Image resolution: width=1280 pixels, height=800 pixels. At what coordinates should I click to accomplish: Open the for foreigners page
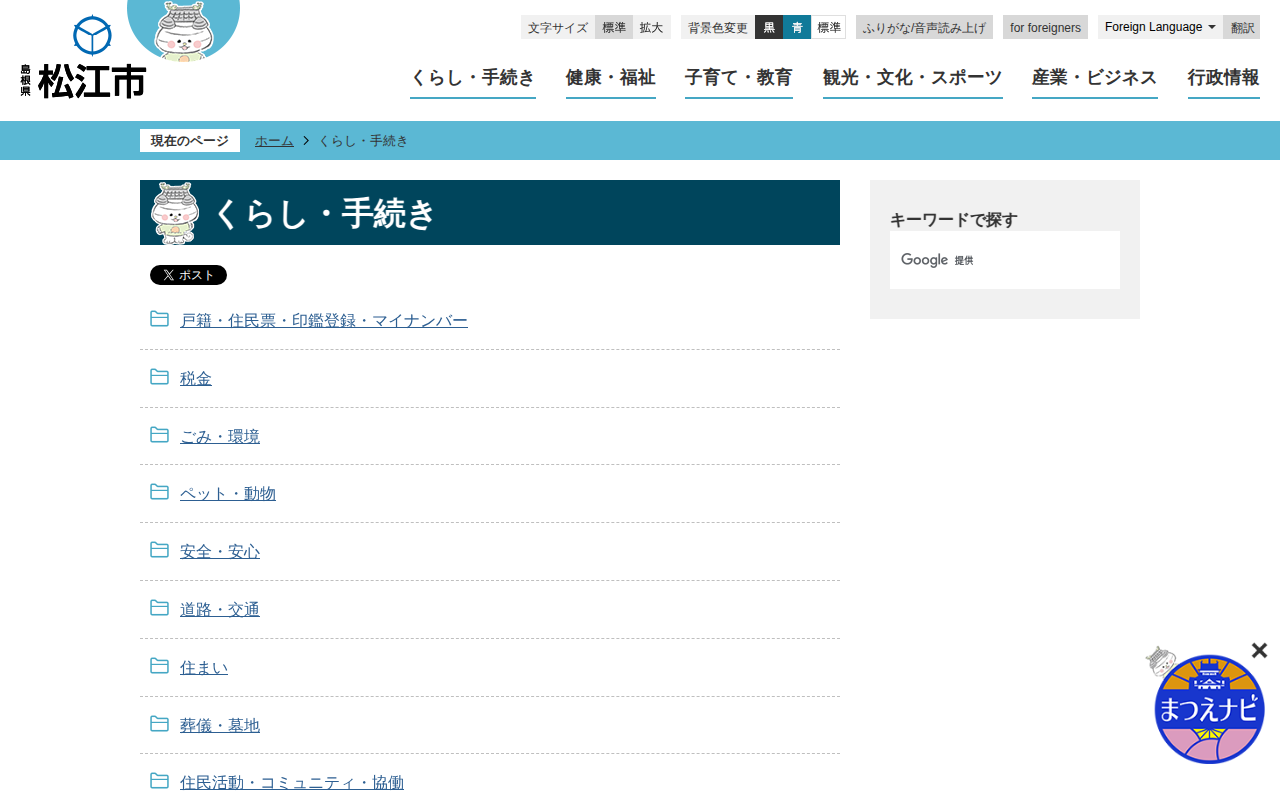coord(1045,27)
